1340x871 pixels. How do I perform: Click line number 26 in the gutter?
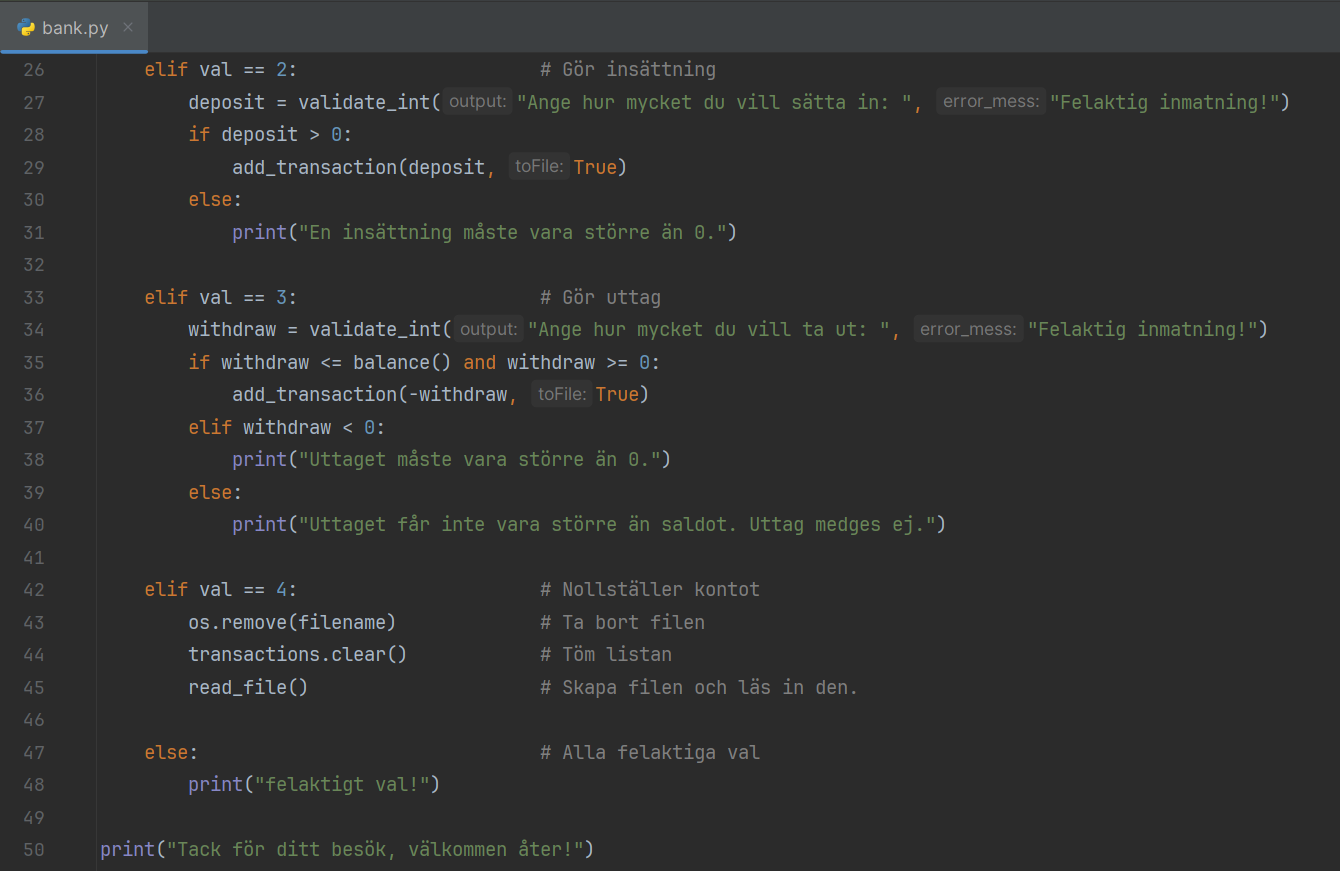(34, 70)
